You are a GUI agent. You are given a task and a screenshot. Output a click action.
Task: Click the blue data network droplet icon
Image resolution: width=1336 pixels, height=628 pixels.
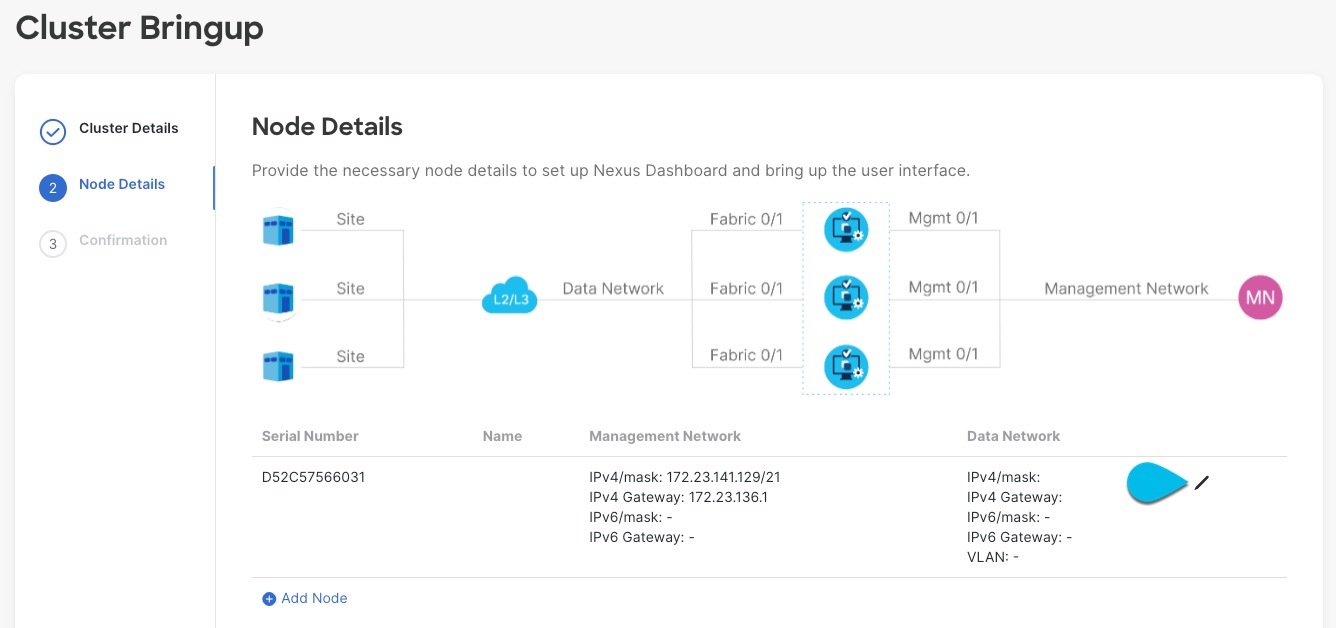tap(1156, 482)
